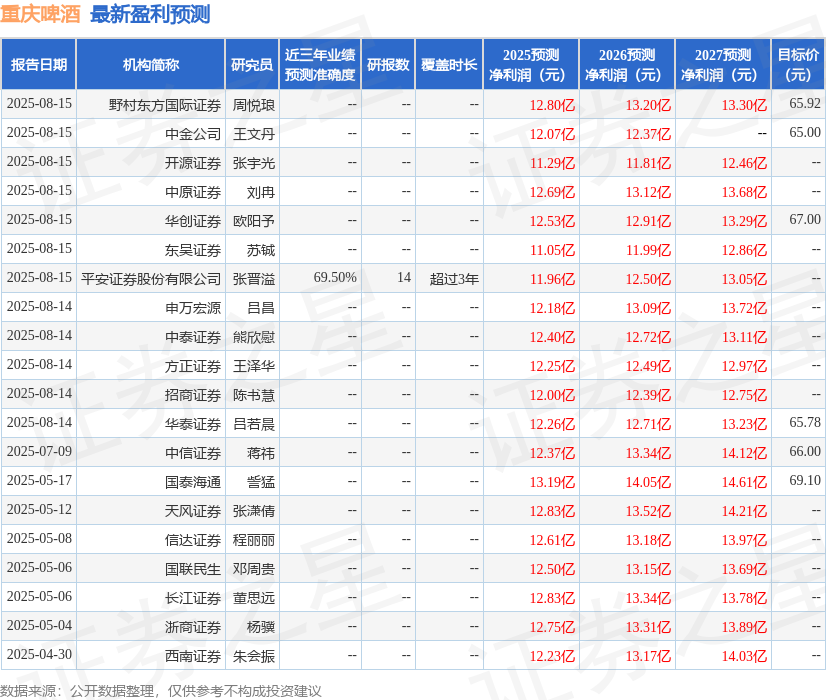Click target price 67.00

(x=805, y=219)
